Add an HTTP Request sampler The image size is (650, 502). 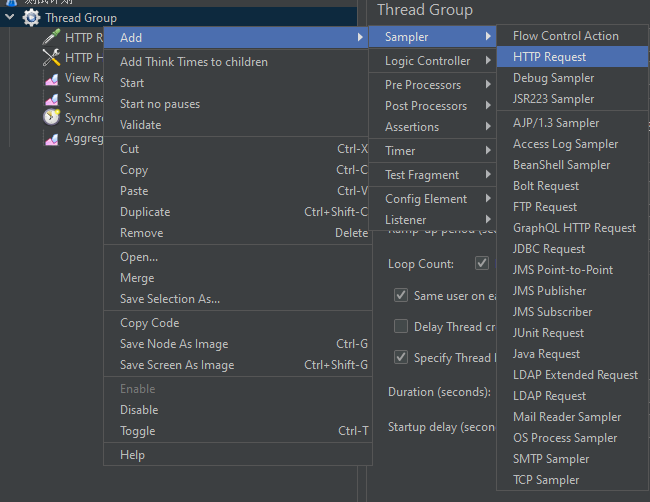[x=572, y=57]
